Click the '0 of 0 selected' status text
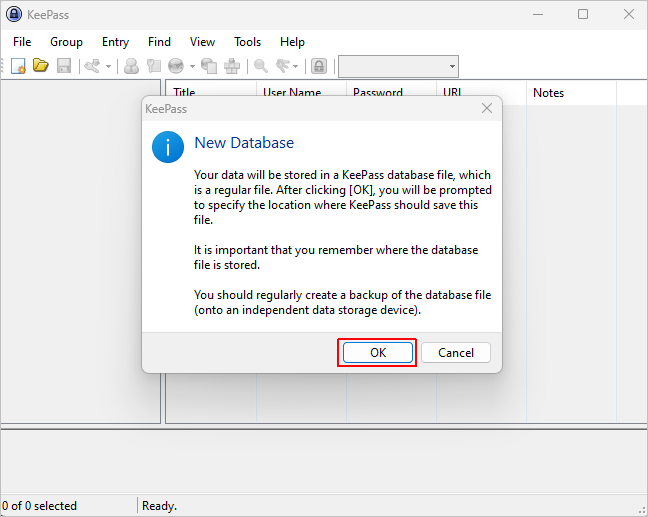The image size is (648, 517). (39, 506)
